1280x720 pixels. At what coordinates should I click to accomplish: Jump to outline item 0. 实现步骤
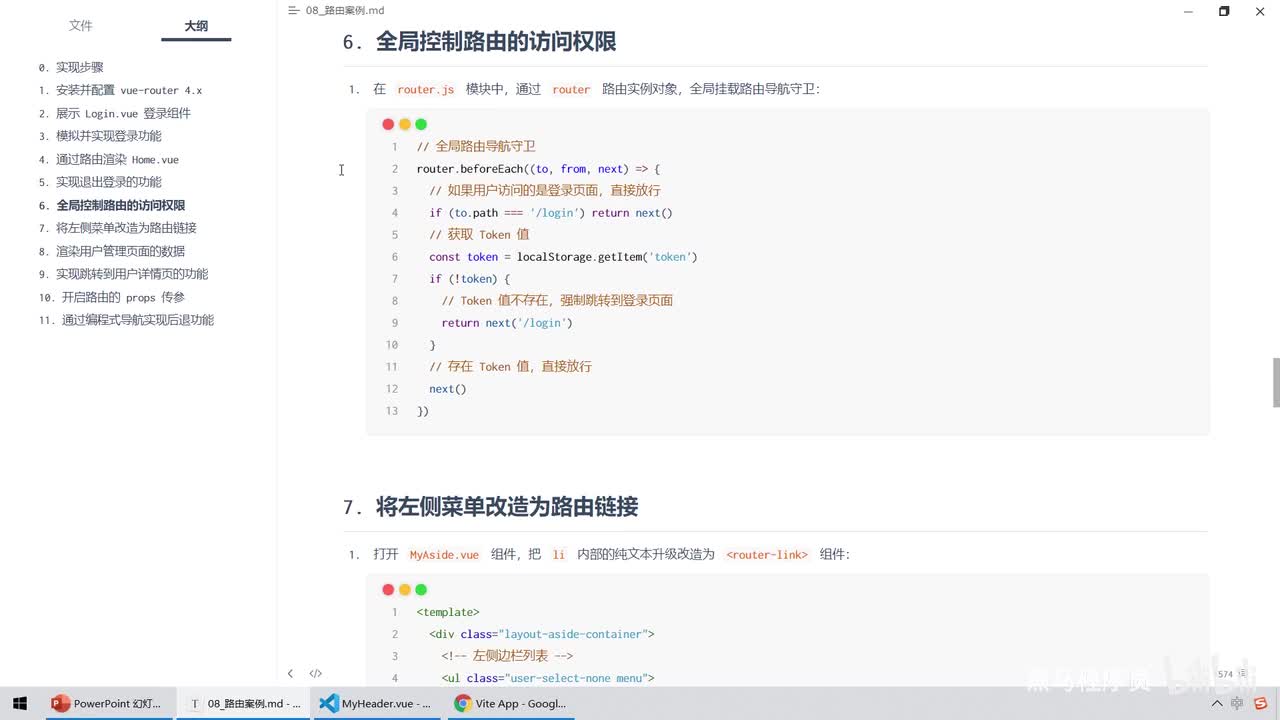[x=71, y=67]
